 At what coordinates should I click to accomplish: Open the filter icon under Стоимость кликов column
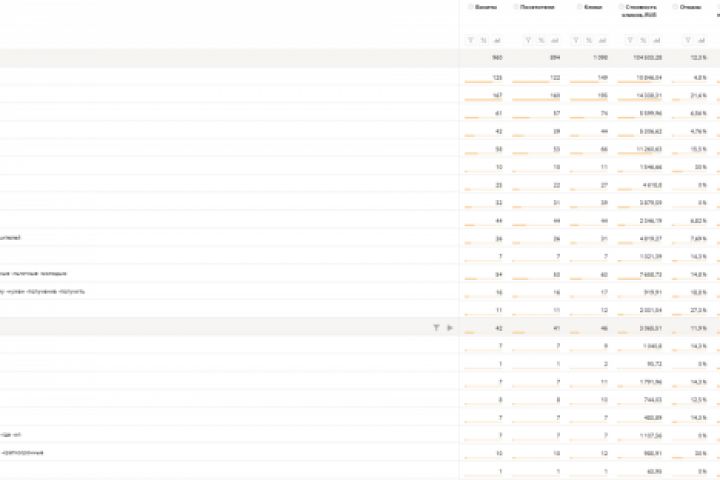[x=630, y=40]
